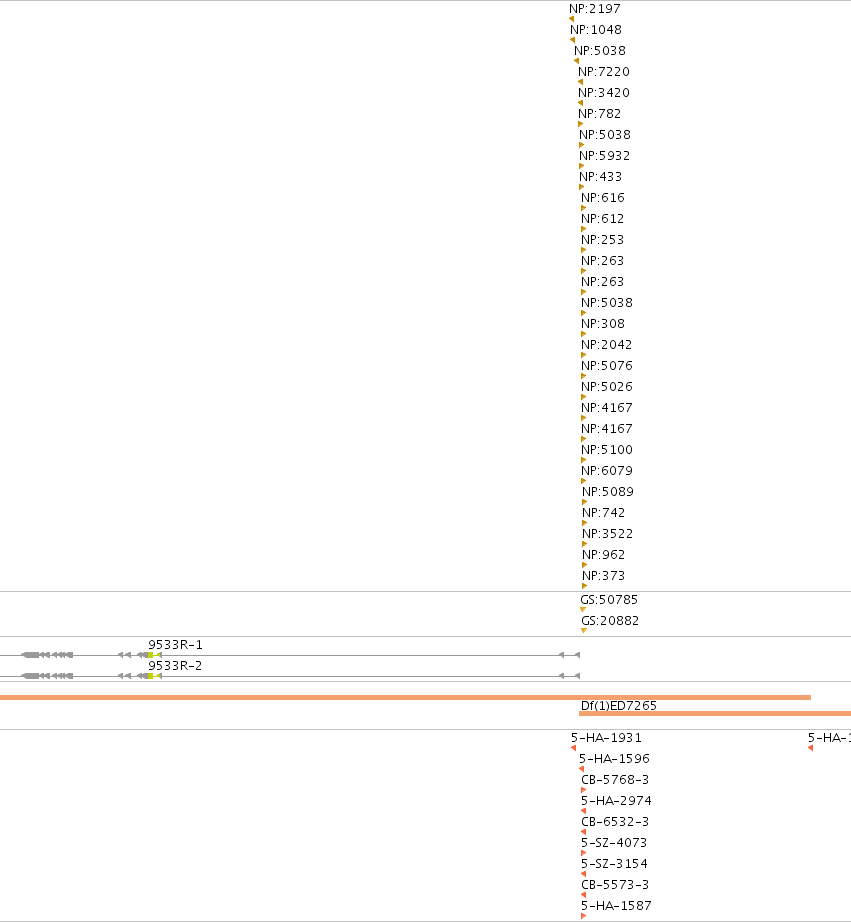Click the NP:5089 feature label

coord(608,492)
